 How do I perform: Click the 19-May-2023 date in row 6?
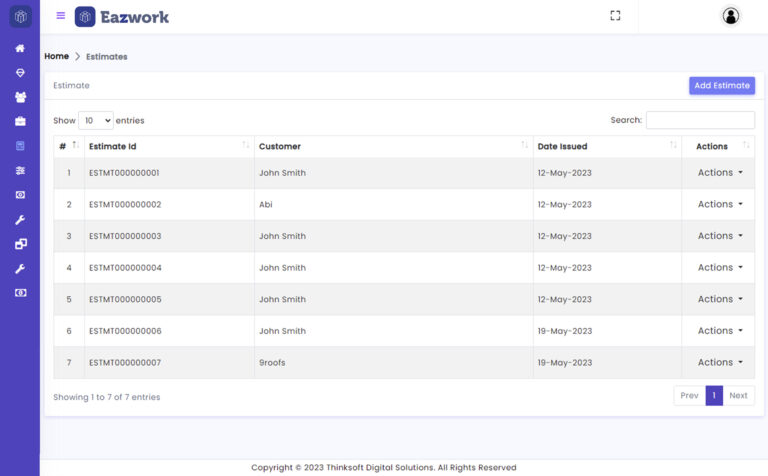[x=565, y=331]
